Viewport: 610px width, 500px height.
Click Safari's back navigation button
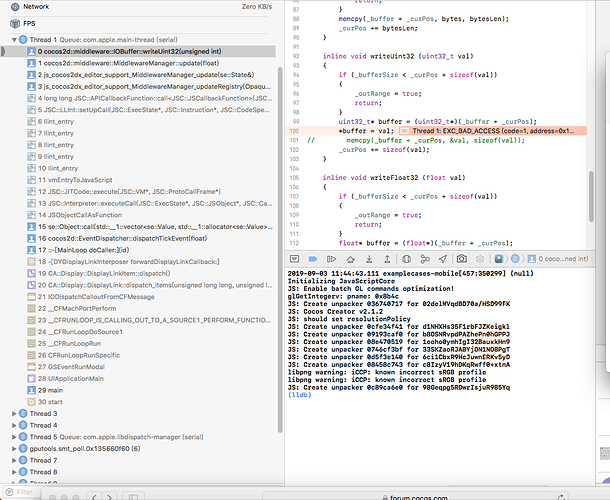[95, 496]
